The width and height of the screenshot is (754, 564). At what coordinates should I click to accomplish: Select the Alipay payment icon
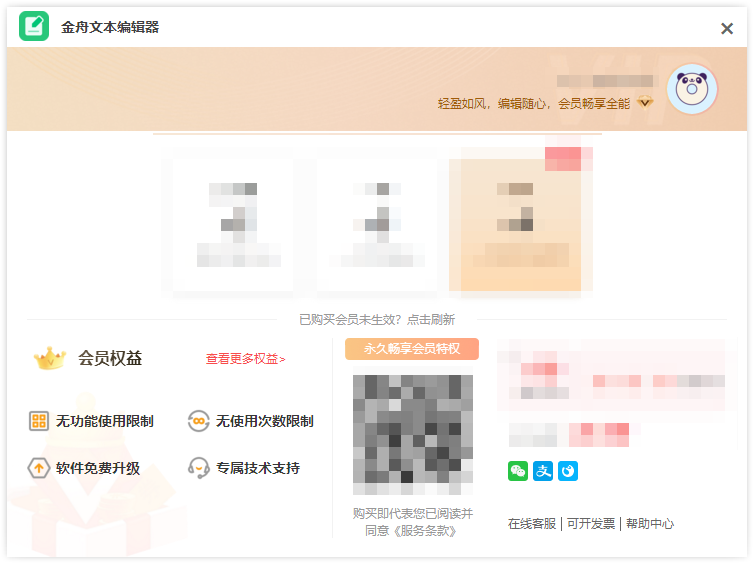[x=543, y=471]
